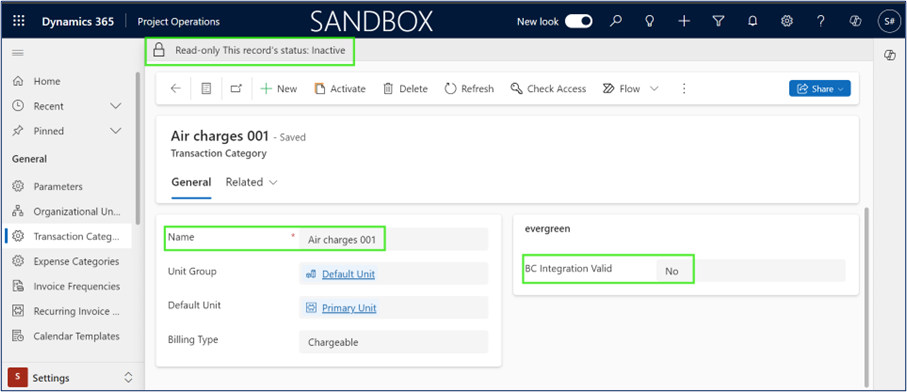Click the form vertical scrollbar
This screenshot has width=907, height=392.
coord(866,297)
